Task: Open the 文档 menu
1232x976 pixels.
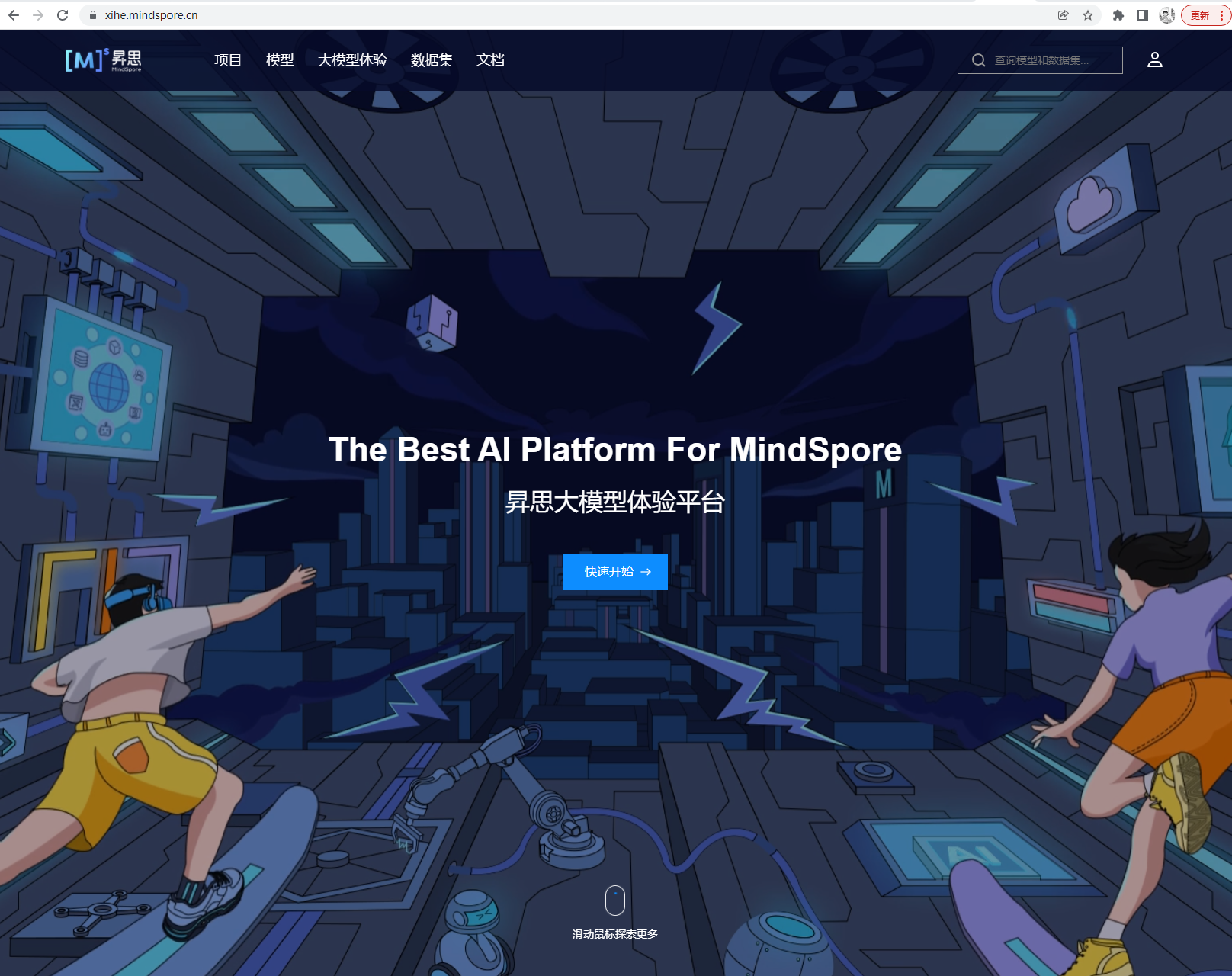Action: (x=490, y=60)
